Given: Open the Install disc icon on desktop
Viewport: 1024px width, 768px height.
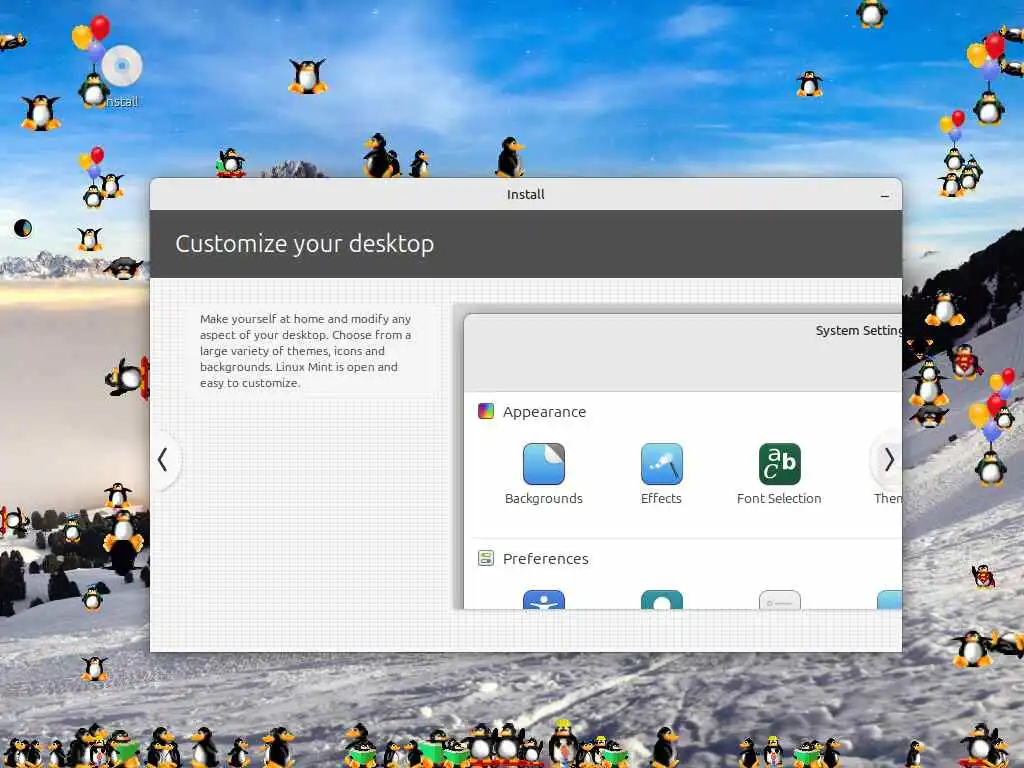Looking at the screenshot, I should pos(122,66).
